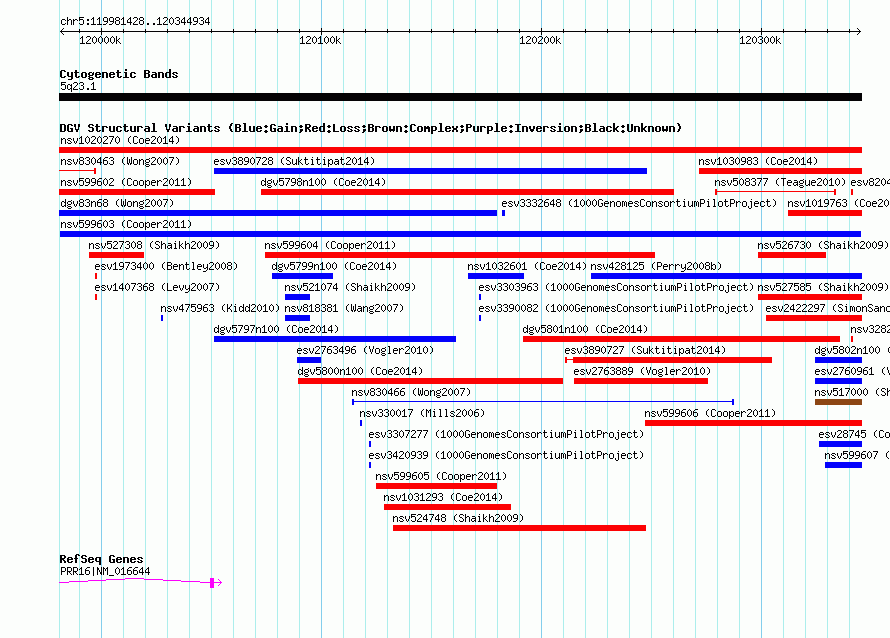The height and width of the screenshot is (638, 890).
Task: Click the blue bar under esv2760961
Action: tap(838, 381)
